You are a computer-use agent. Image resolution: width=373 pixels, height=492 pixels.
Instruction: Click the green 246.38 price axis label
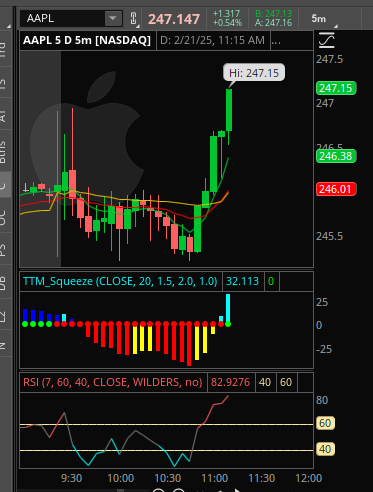pyautogui.click(x=336, y=156)
